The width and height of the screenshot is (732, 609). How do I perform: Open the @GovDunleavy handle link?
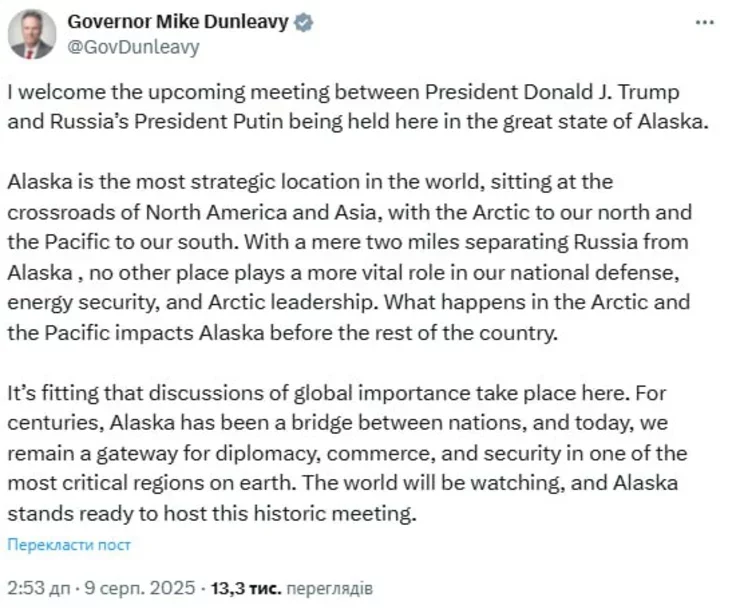[x=133, y=46]
